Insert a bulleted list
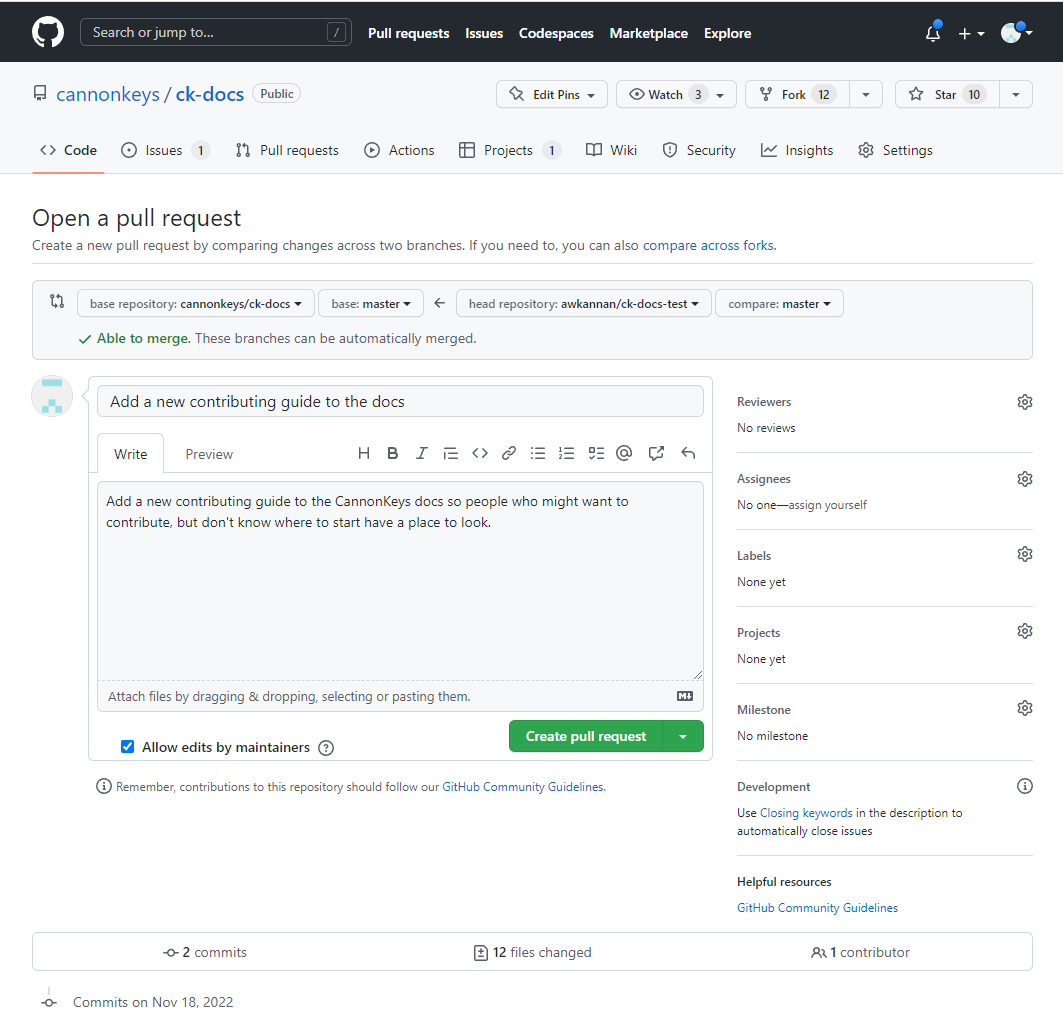This screenshot has width=1063, height=1010. [538, 453]
